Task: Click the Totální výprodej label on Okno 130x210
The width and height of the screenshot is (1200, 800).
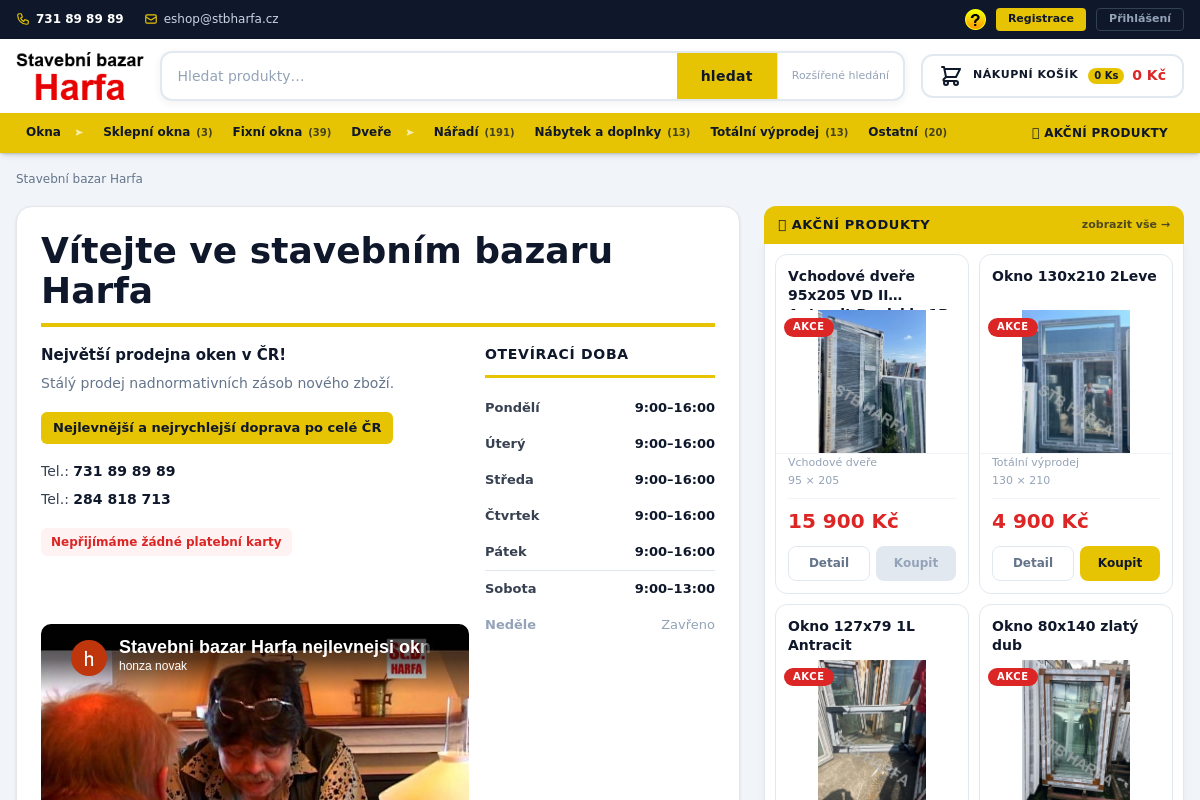Action: [1035, 462]
